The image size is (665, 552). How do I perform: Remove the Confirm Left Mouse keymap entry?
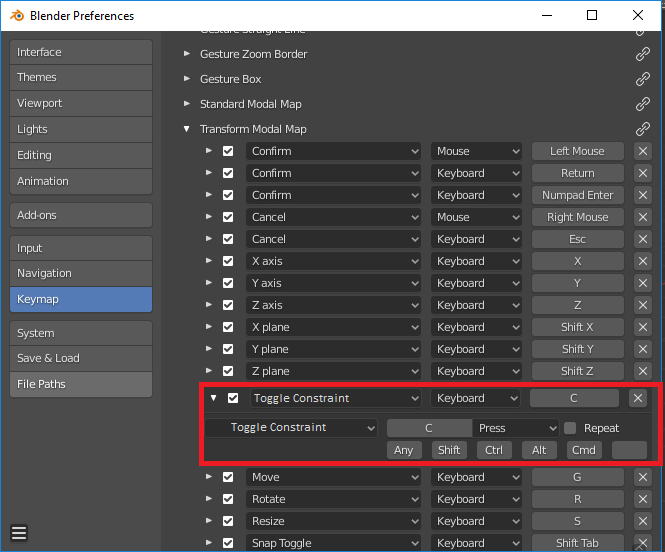coord(643,151)
